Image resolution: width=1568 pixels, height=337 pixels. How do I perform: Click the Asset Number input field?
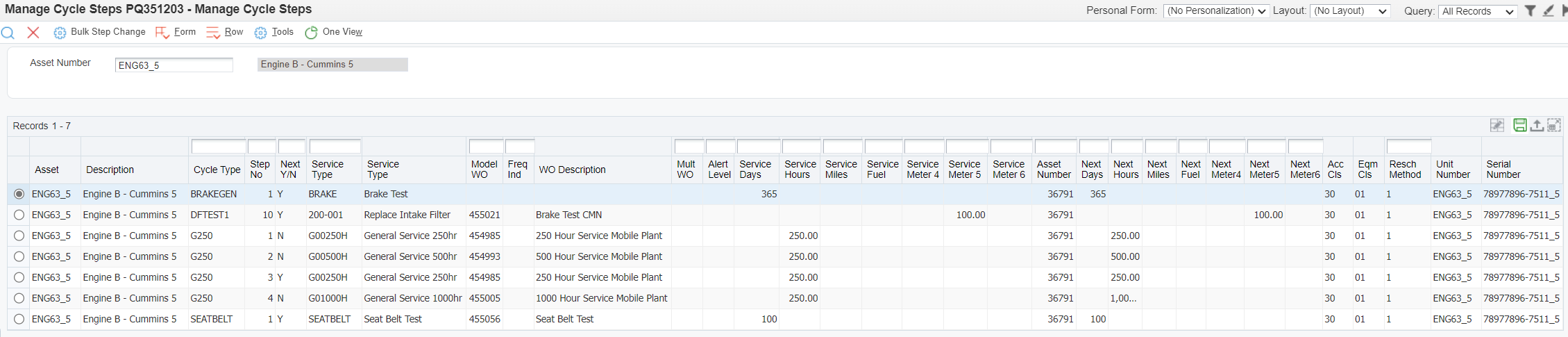click(x=174, y=65)
